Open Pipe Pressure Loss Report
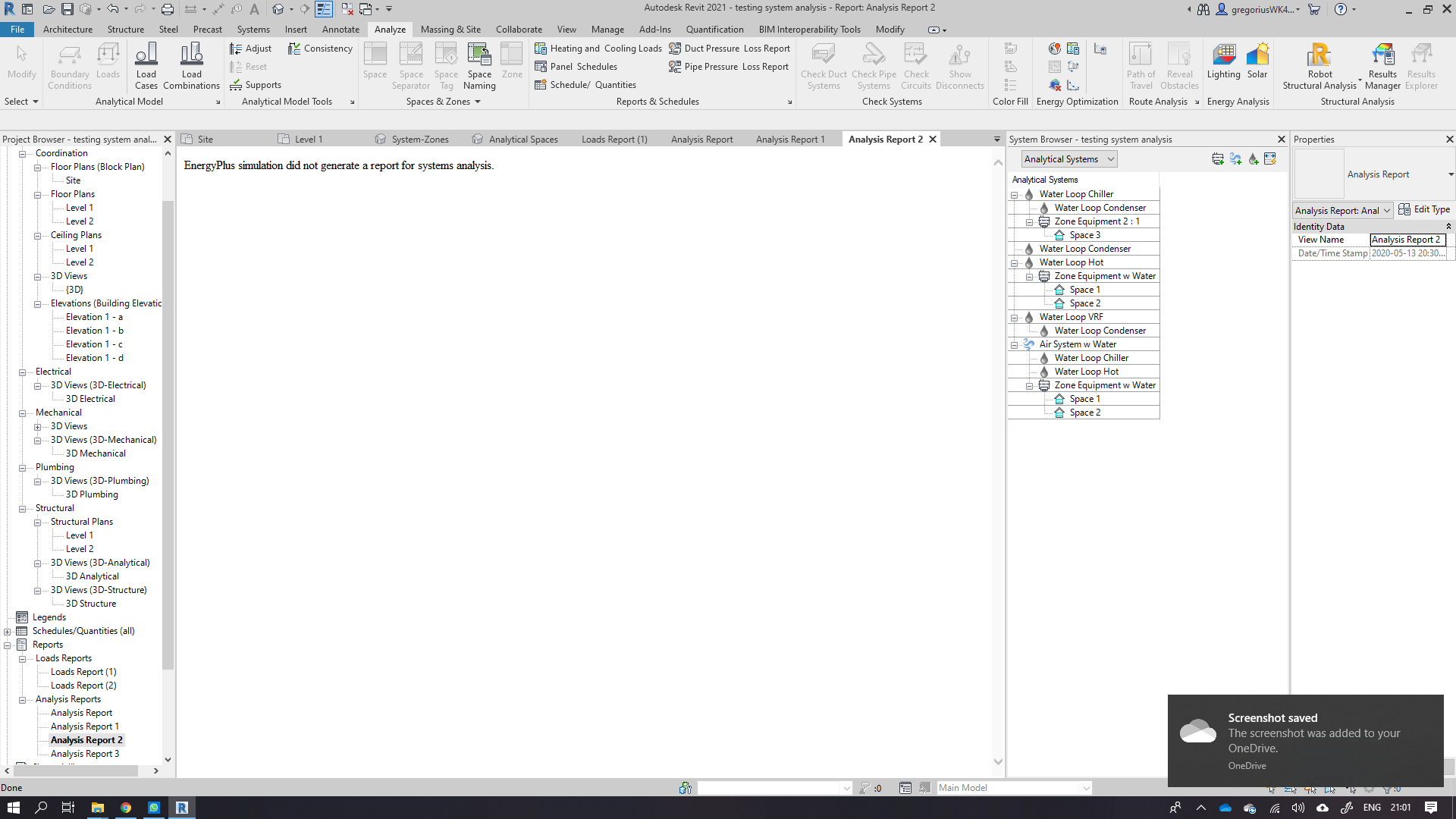Viewport: 1456px width, 819px height. (728, 67)
